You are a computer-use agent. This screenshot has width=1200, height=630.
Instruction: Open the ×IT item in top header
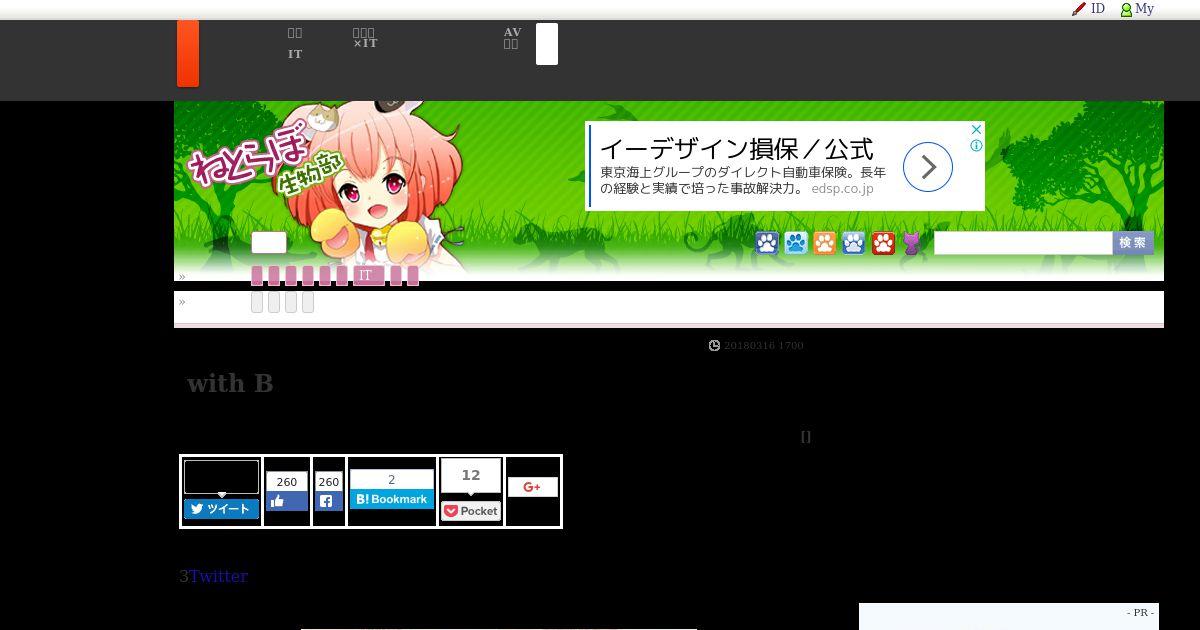365,43
